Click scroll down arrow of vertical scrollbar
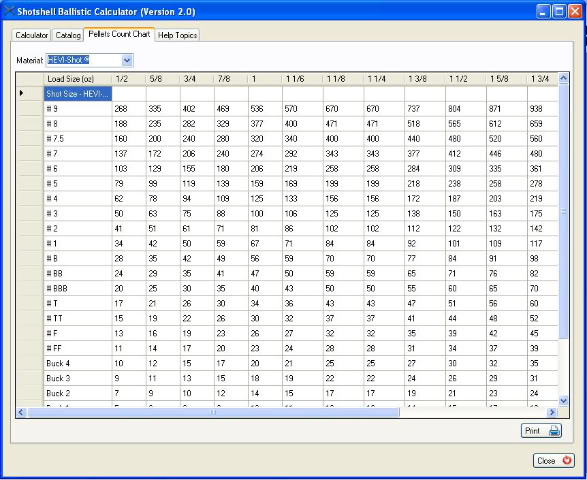 (x=563, y=401)
